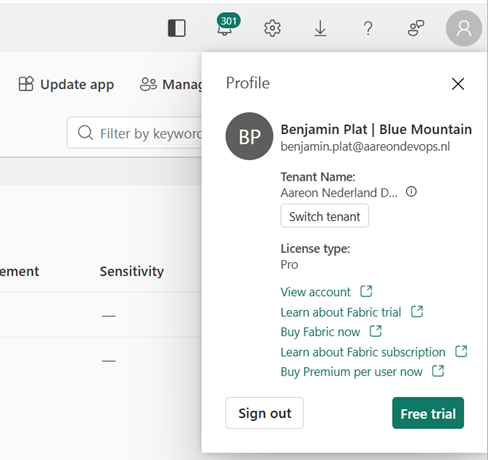Open Learn about Fabric subscription link
This screenshot has height=460, width=488.
click(363, 352)
